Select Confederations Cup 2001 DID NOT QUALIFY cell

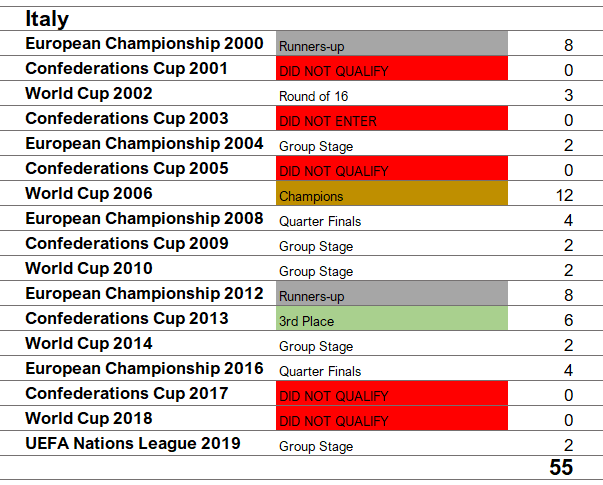pos(392,68)
